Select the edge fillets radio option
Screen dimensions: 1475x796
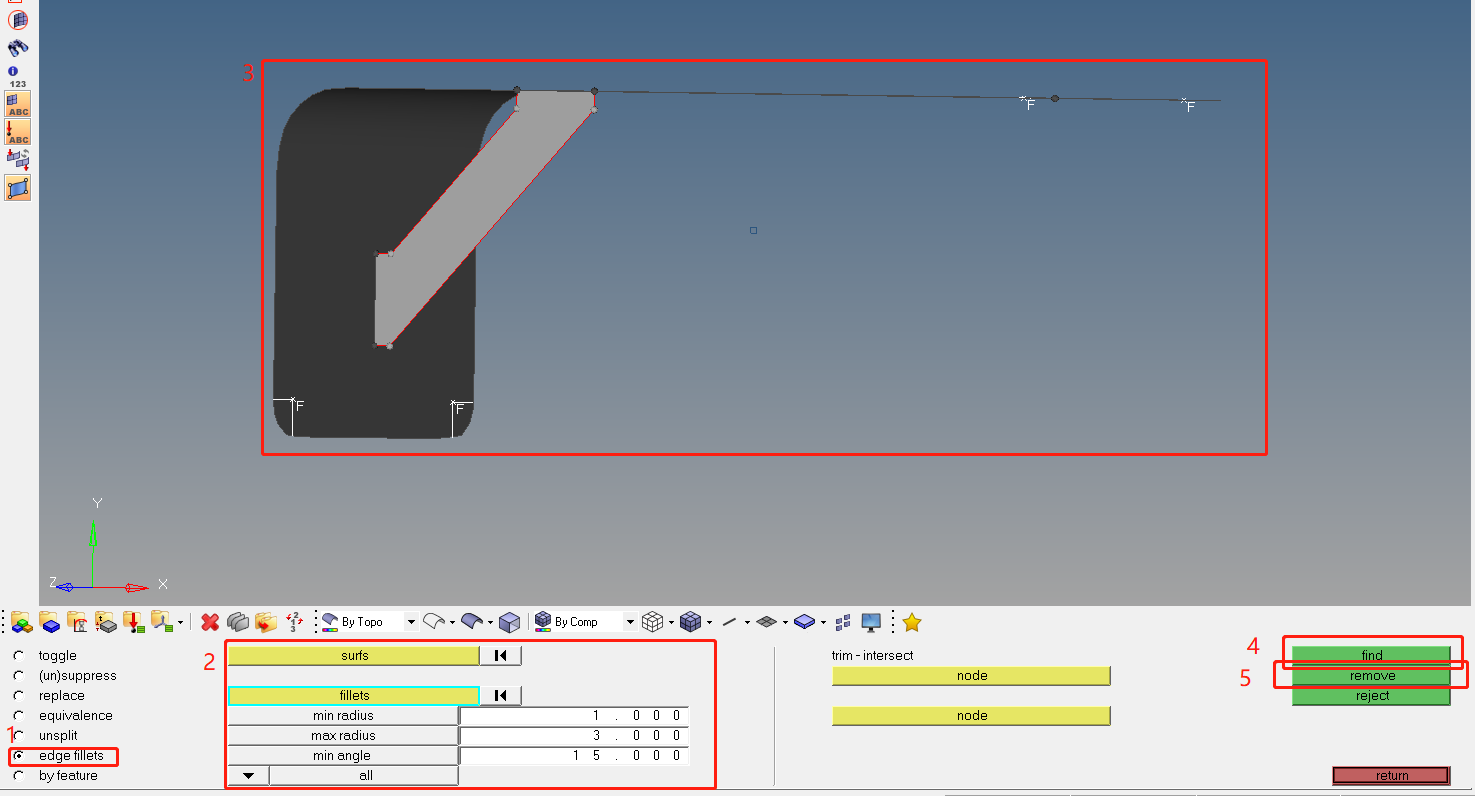click(x=18, y=756)
